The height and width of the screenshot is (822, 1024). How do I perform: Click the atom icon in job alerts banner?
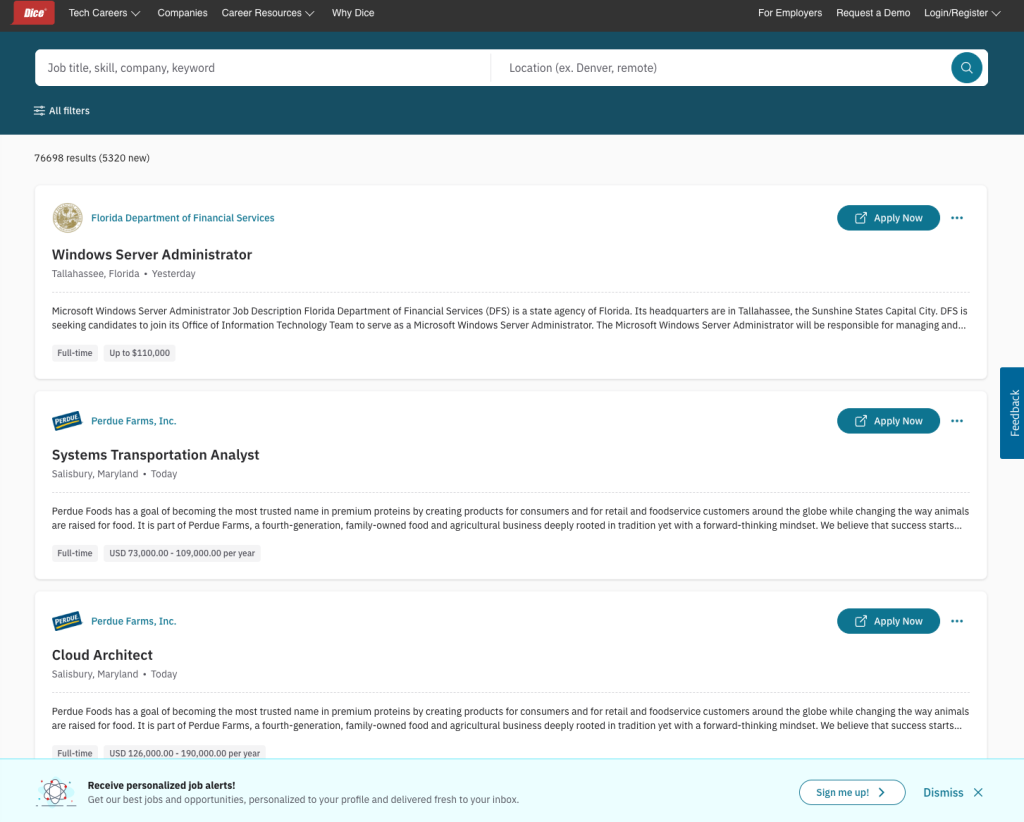point(56,792)
